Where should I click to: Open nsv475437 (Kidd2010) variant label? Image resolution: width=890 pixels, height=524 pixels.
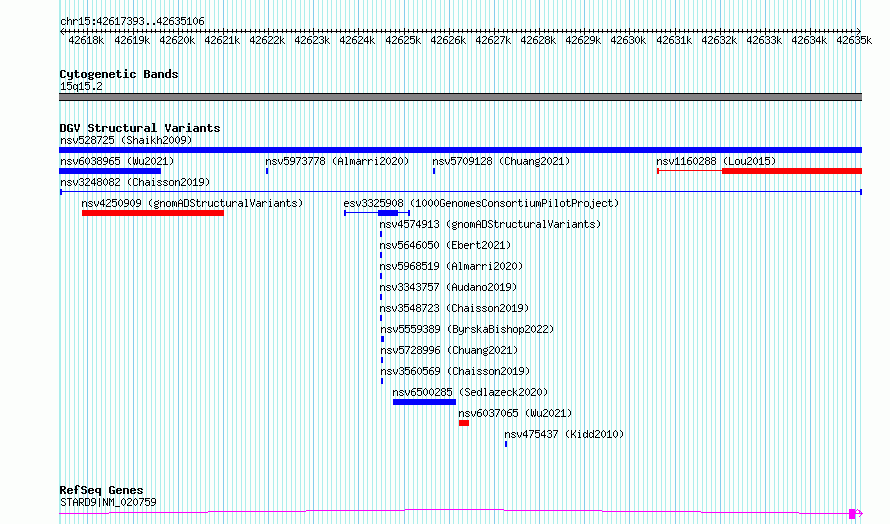point(564,434)
